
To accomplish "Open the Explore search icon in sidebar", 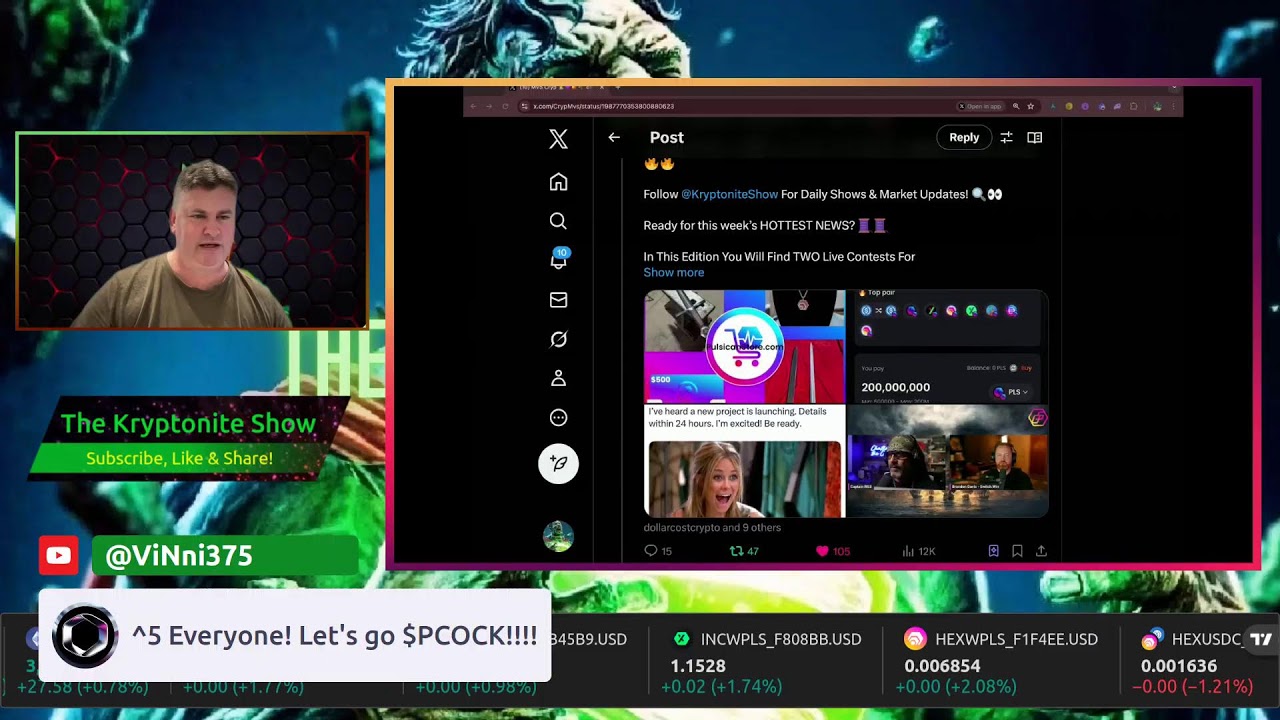I will click(x=558, y=221).
